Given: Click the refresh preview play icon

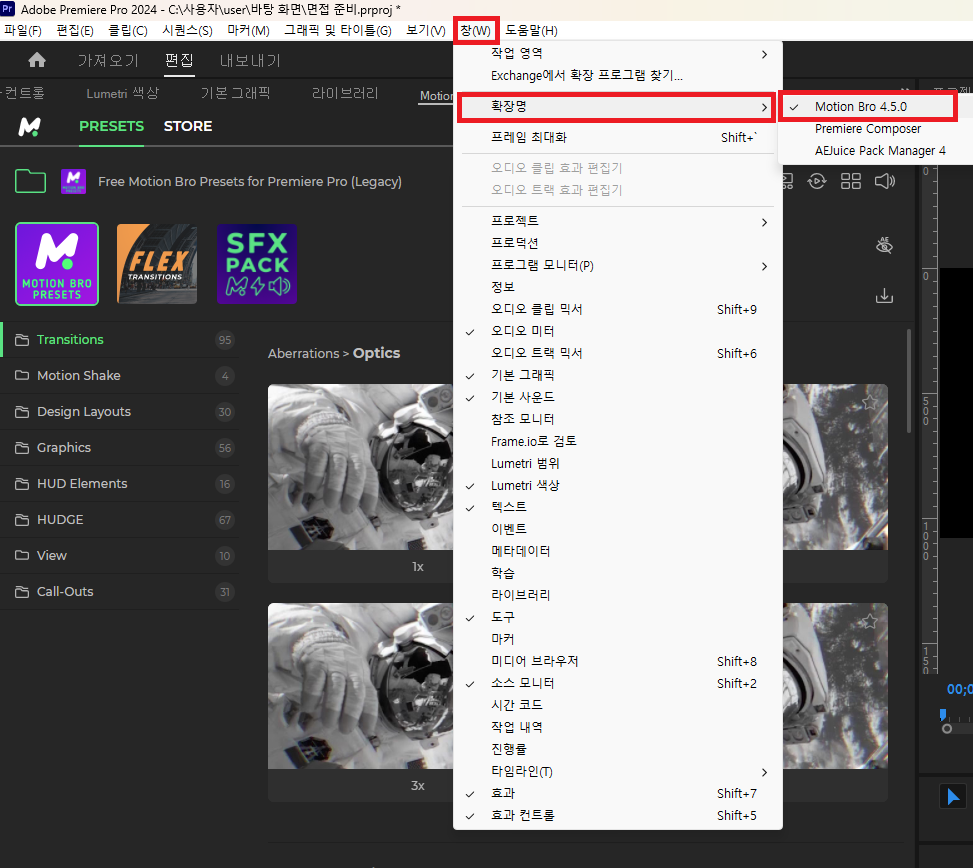Looking at the screenshot, I should point(817,181).
